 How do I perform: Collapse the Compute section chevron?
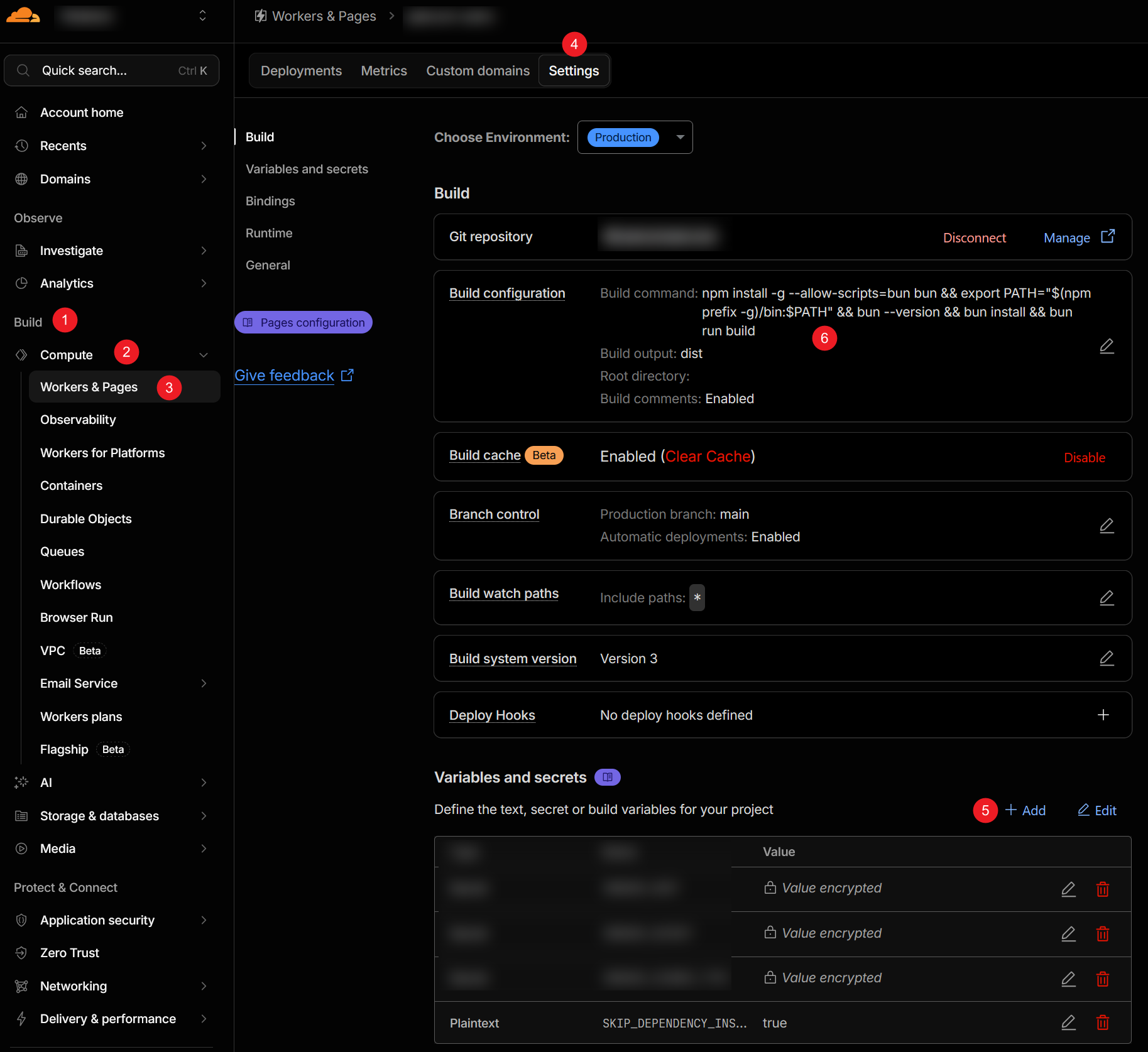tap(204, 355)
